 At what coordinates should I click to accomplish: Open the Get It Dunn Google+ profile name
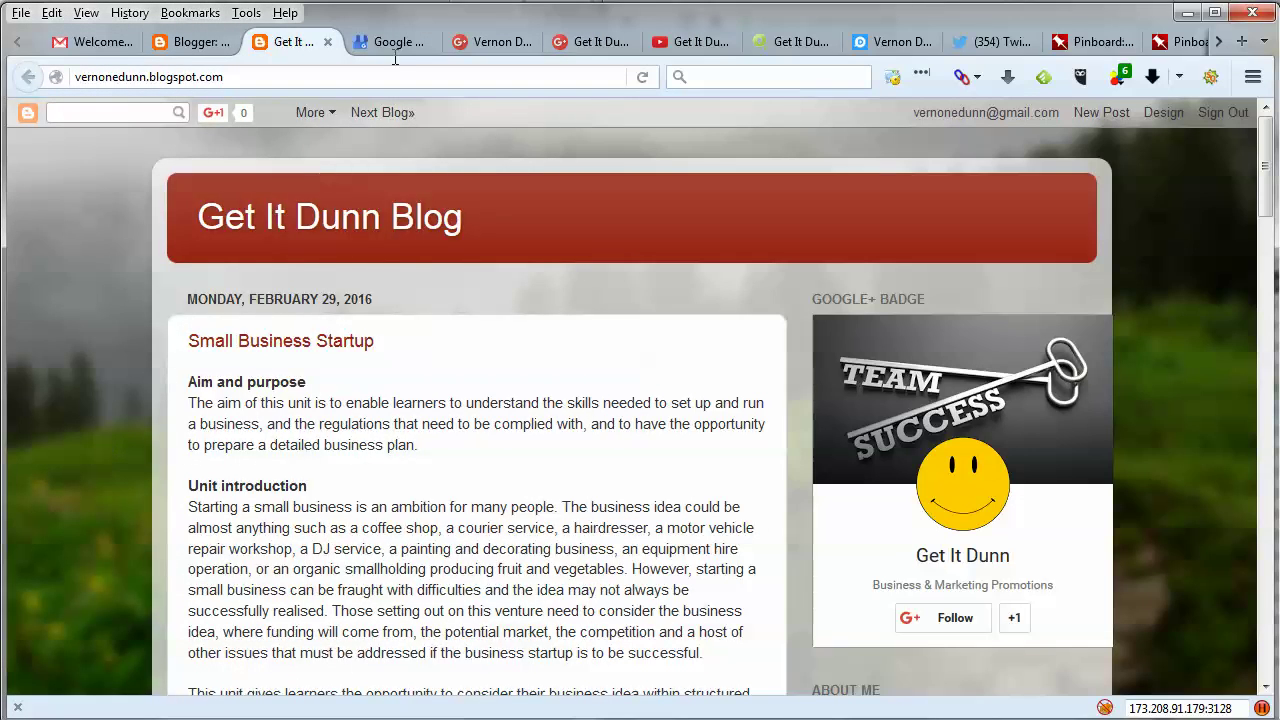click(x=963, y=556)
